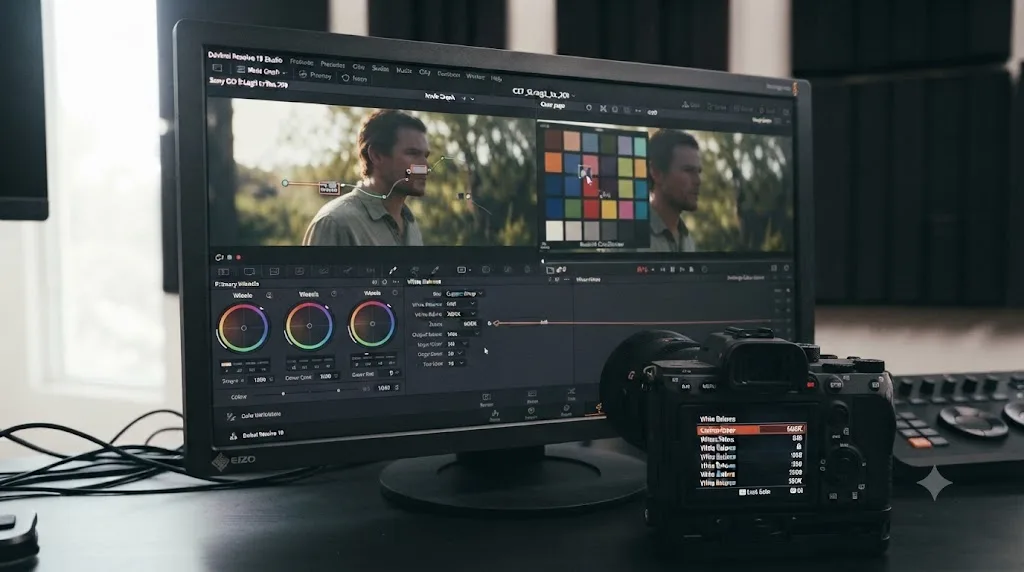
Task: Open the three-dots menu in the Primary Wheels header
Action: click(x=394, y=282)
